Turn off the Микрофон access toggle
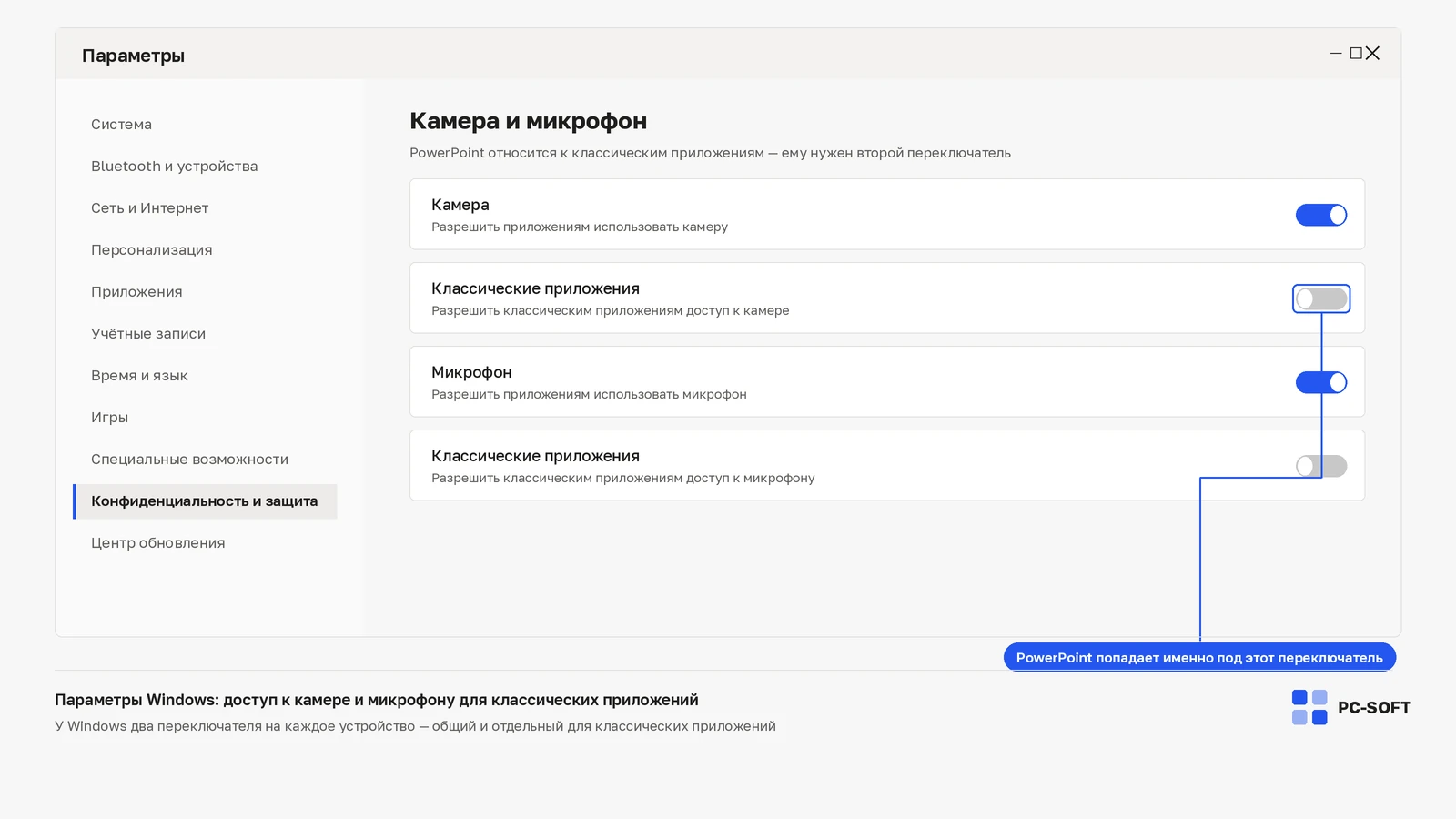Screen dimensions: 1456x819 1320,382
